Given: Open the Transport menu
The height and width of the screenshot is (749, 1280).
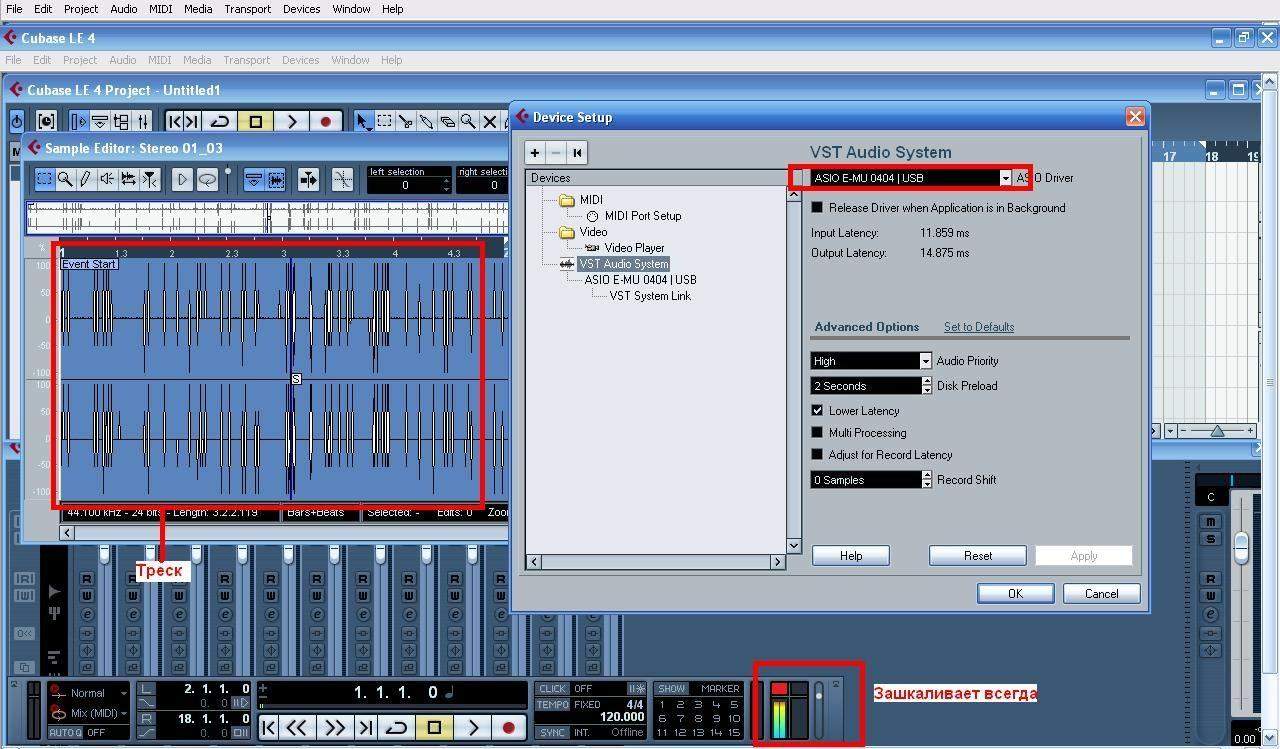Looking at the screenshot, I should [247, 9].
